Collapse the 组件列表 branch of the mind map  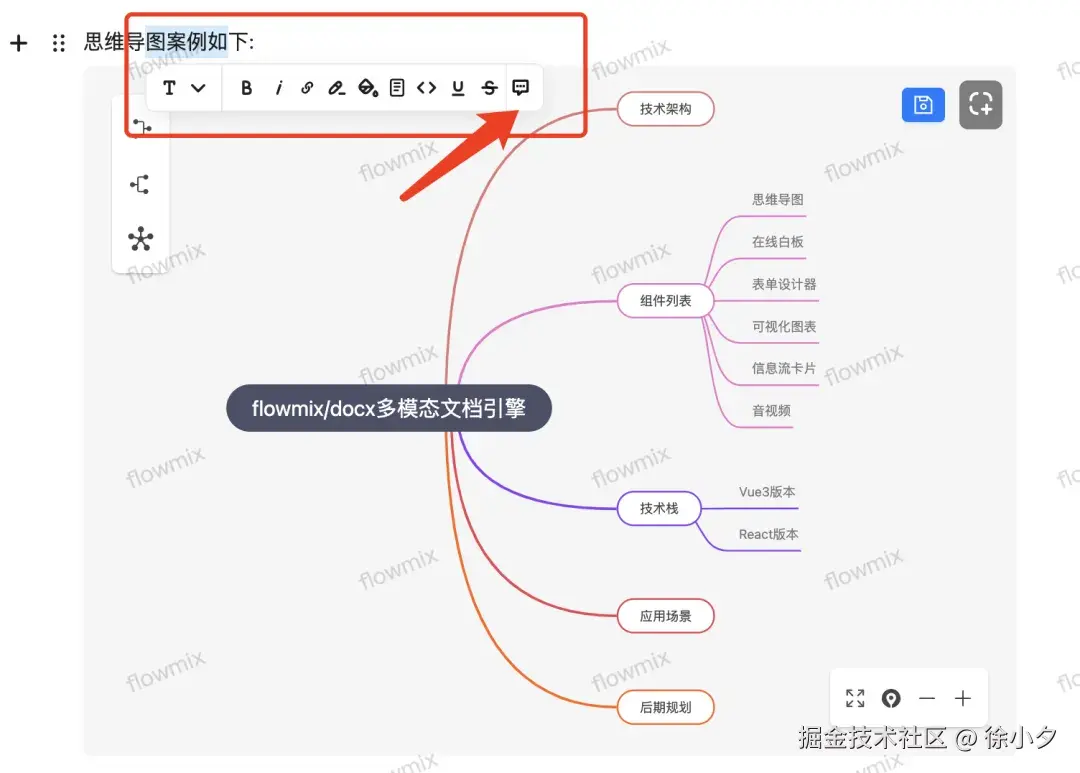[x=665, y=301]
